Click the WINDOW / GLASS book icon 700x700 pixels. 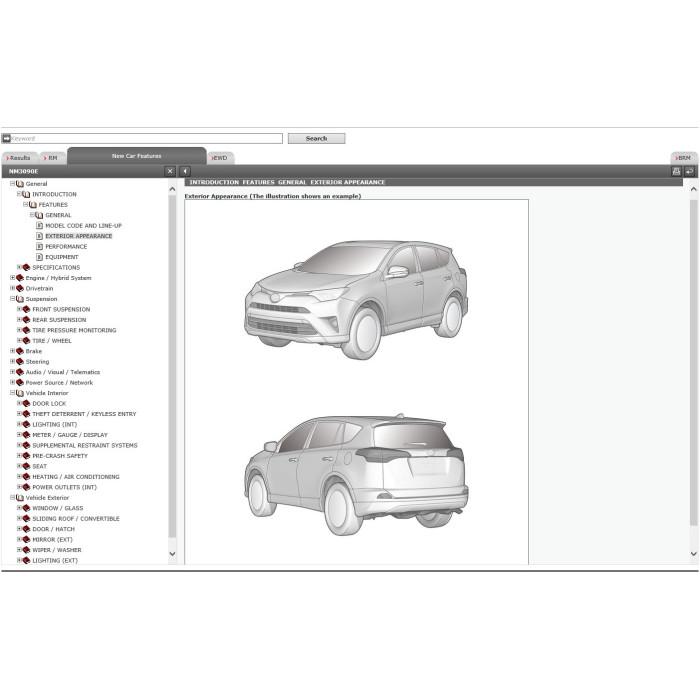coord(26,508)
